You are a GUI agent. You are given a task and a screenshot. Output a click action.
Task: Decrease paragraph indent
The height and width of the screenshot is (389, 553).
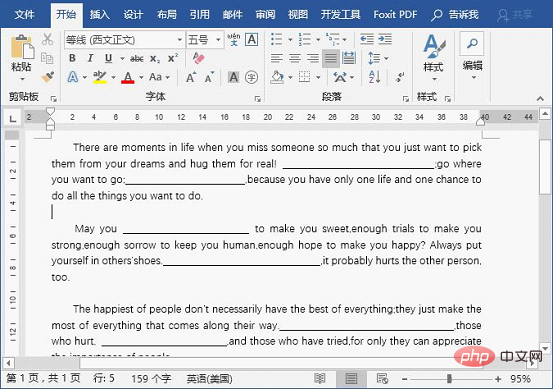click(x=367, y=39)
